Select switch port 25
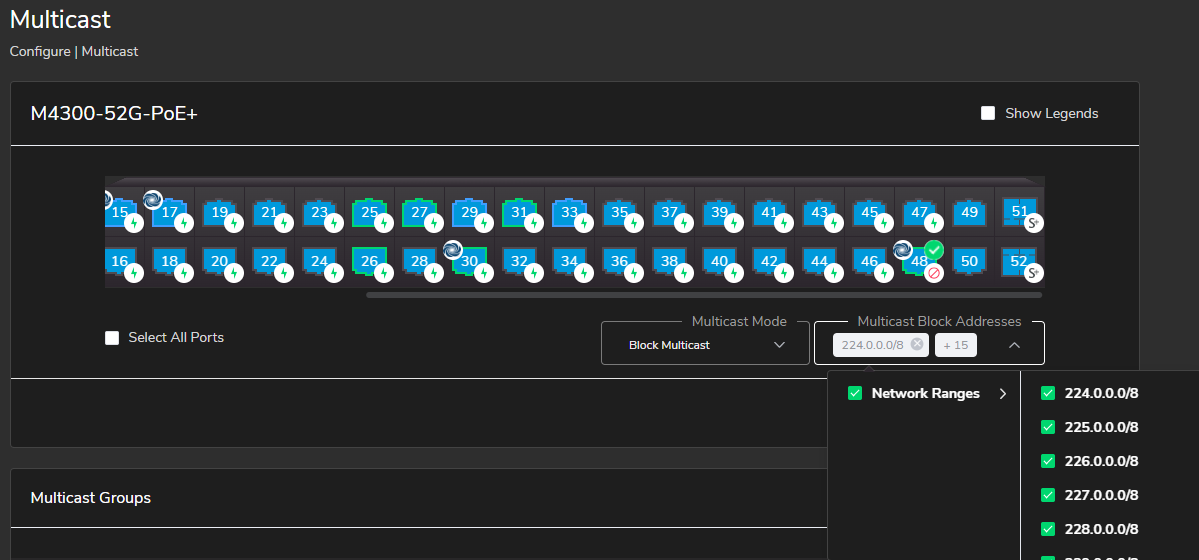1199x560 pixels. pyautogui.click(x=368, y=213)
